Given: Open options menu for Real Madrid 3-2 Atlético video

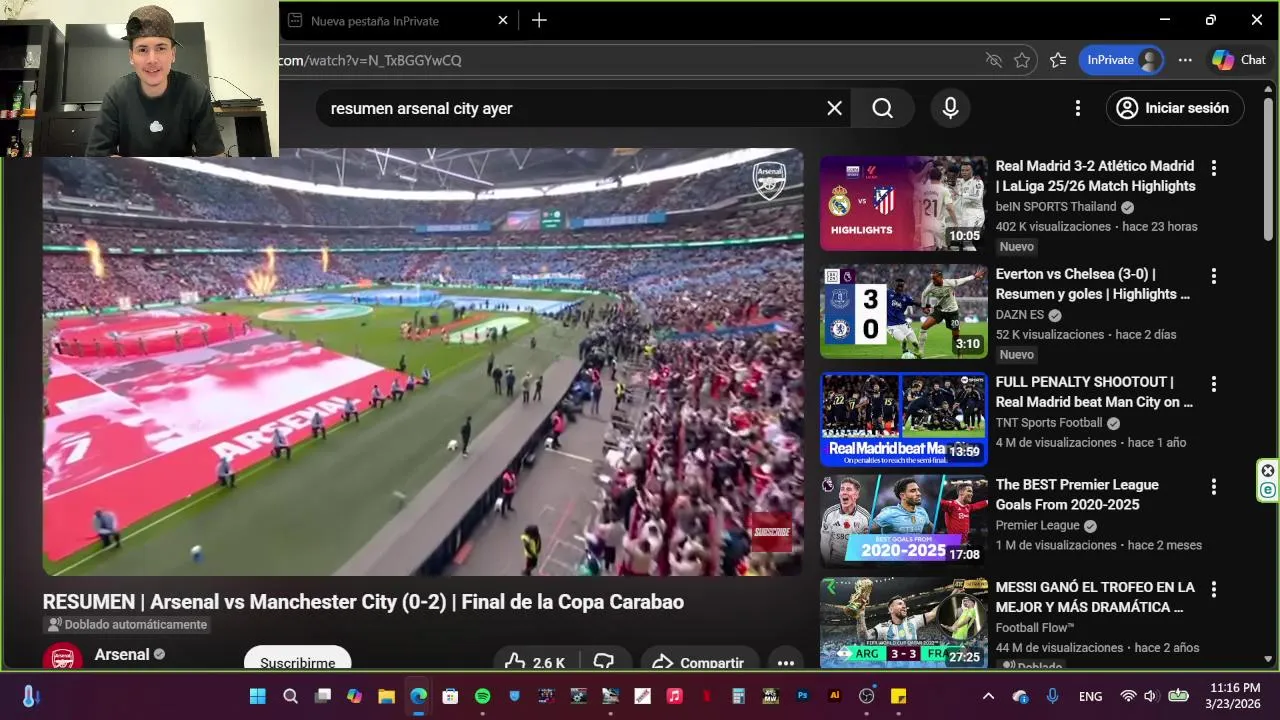Looking at the screenshot, I should (x=1214, y=168).
